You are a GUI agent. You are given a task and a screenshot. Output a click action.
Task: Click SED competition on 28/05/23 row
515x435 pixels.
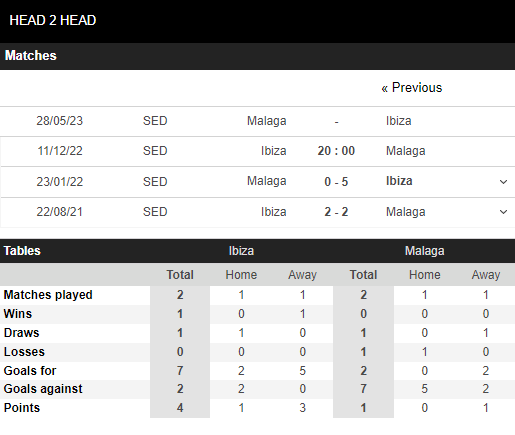pos(155,121)
